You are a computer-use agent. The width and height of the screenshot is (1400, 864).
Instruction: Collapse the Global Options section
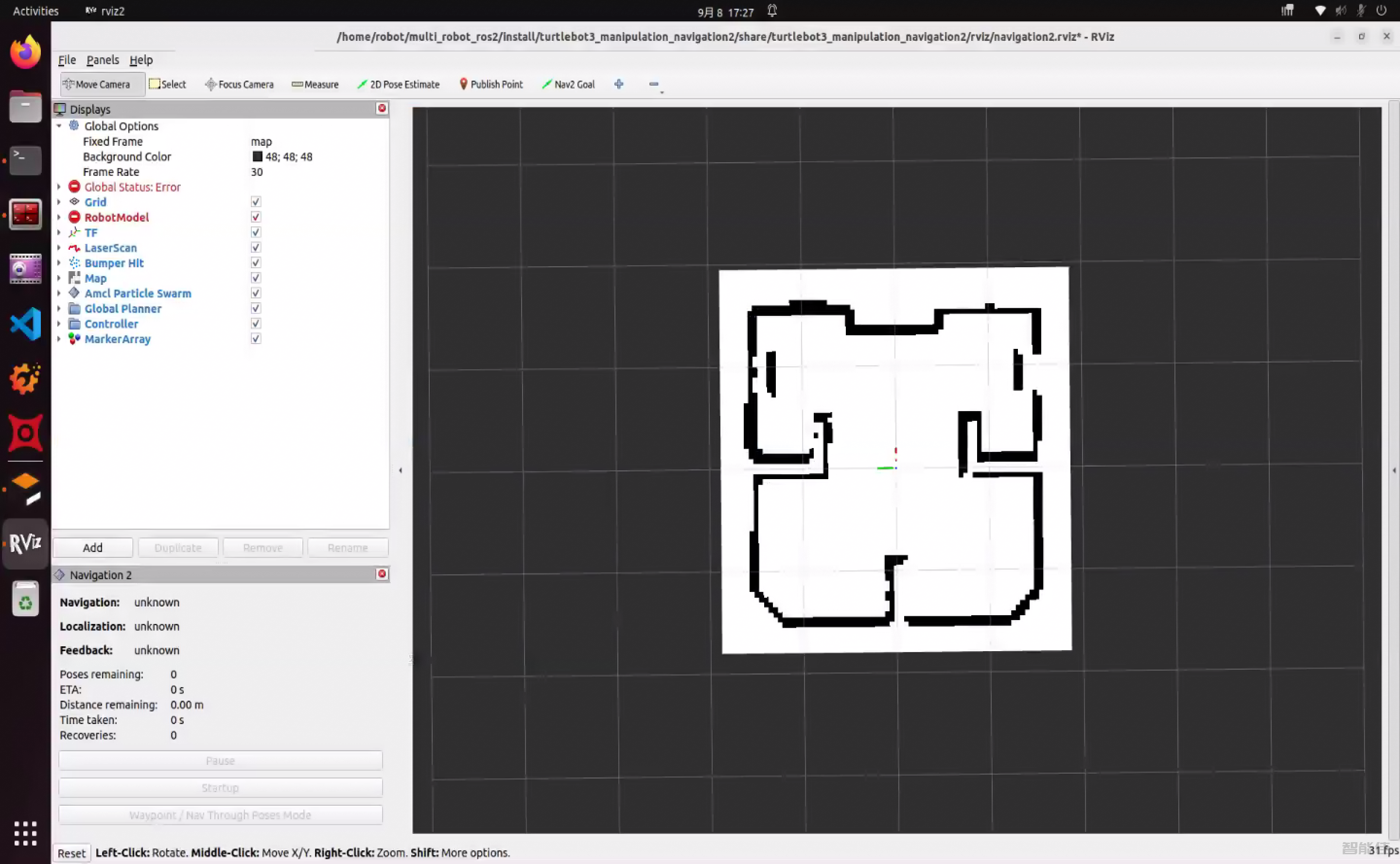59,126
